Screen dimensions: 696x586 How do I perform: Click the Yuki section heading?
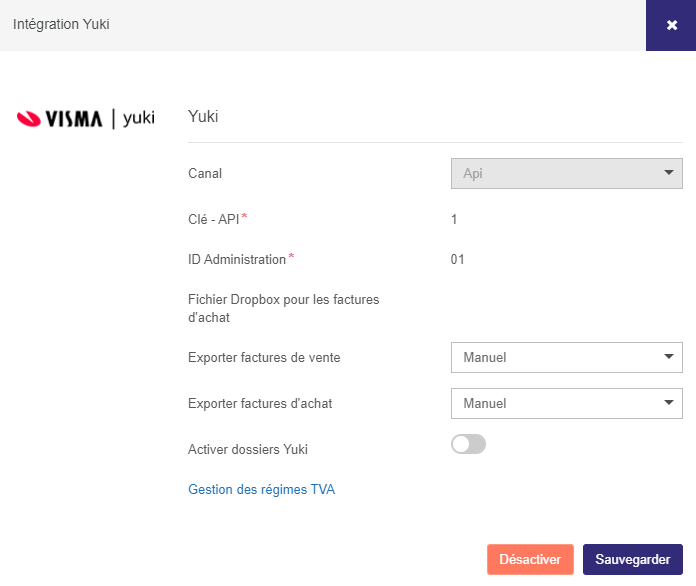coord(203,116)
